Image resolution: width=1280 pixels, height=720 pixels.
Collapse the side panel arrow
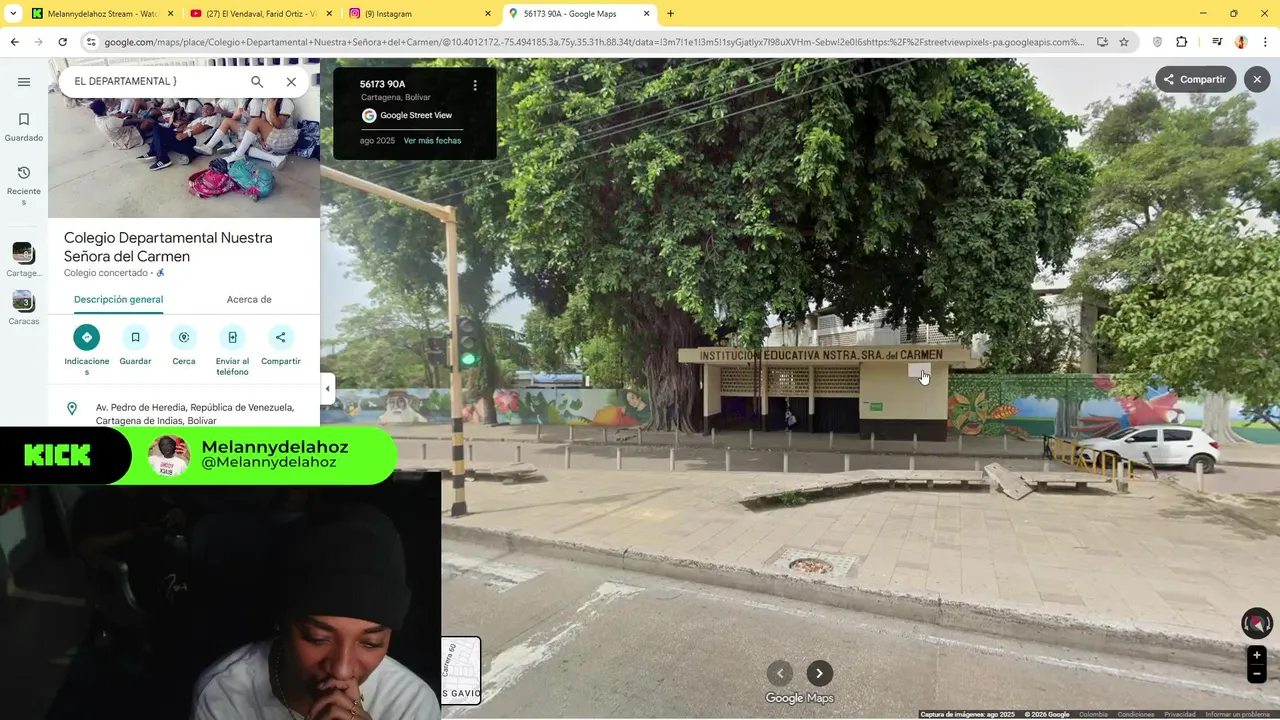[x=327, y=389]
